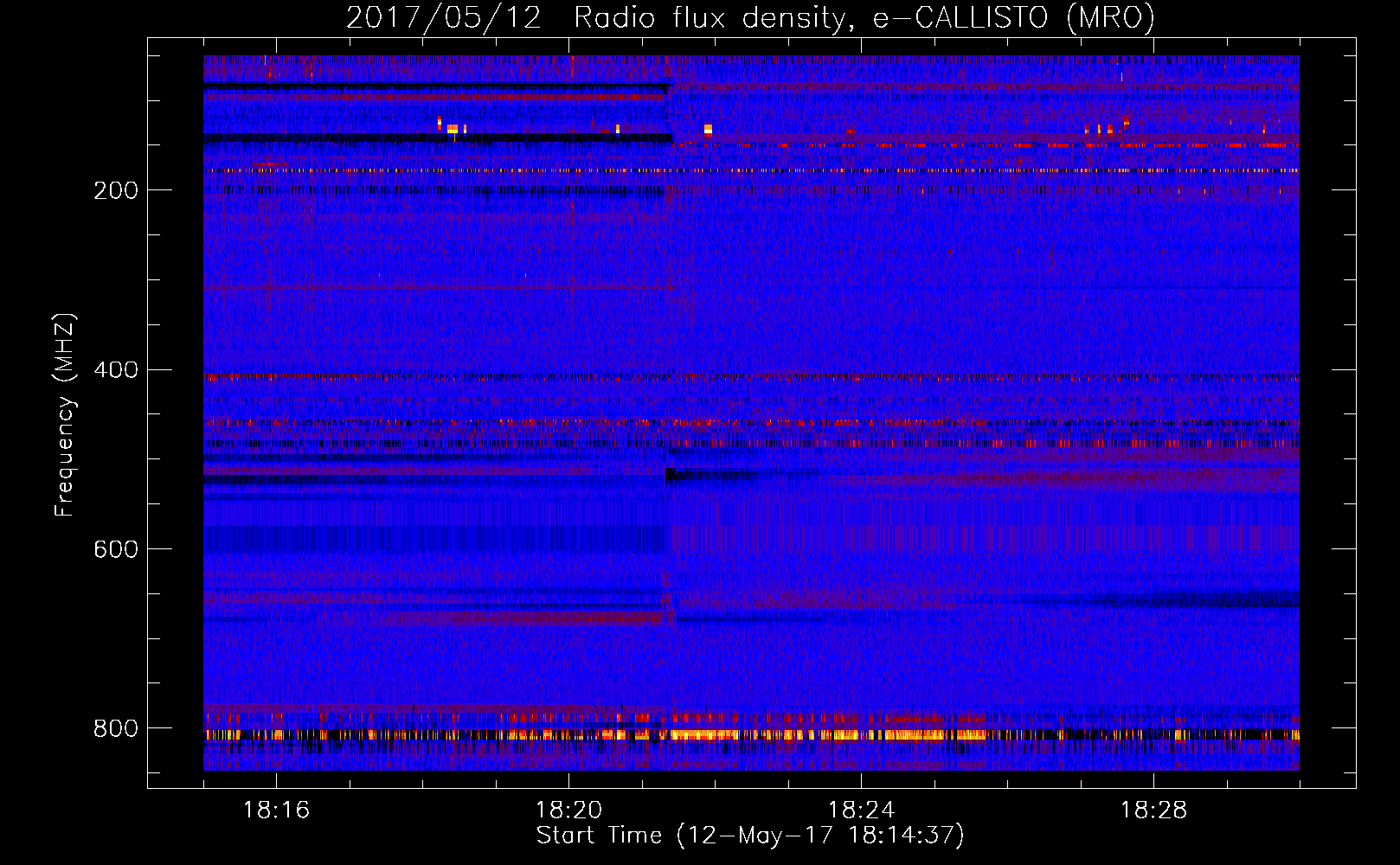Click the 'Frequency (MHZ)' axis label
The height and width of the screenshot is (865, 1400).
(x=65, y=414)
